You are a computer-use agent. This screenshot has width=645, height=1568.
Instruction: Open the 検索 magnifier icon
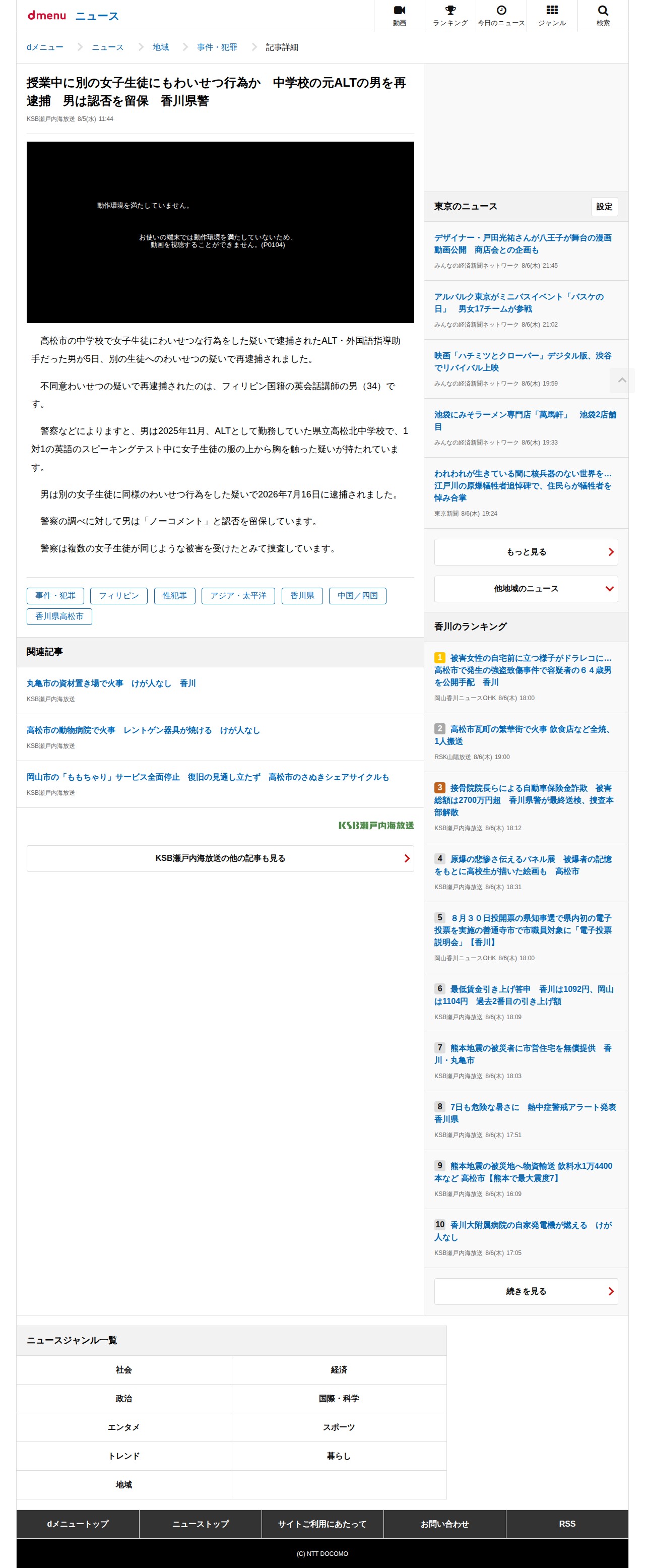[x=602, y=16]
